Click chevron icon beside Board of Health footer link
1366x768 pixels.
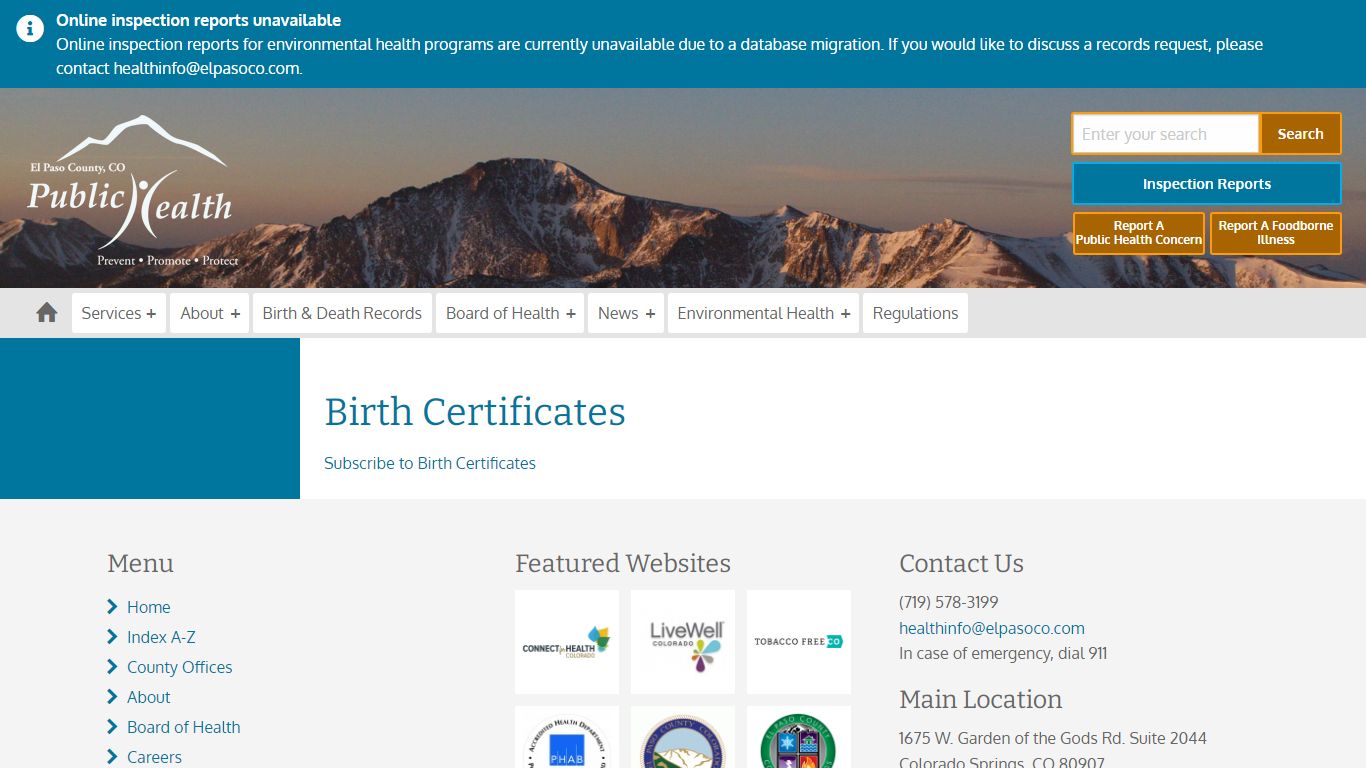[x=112, y=727]
